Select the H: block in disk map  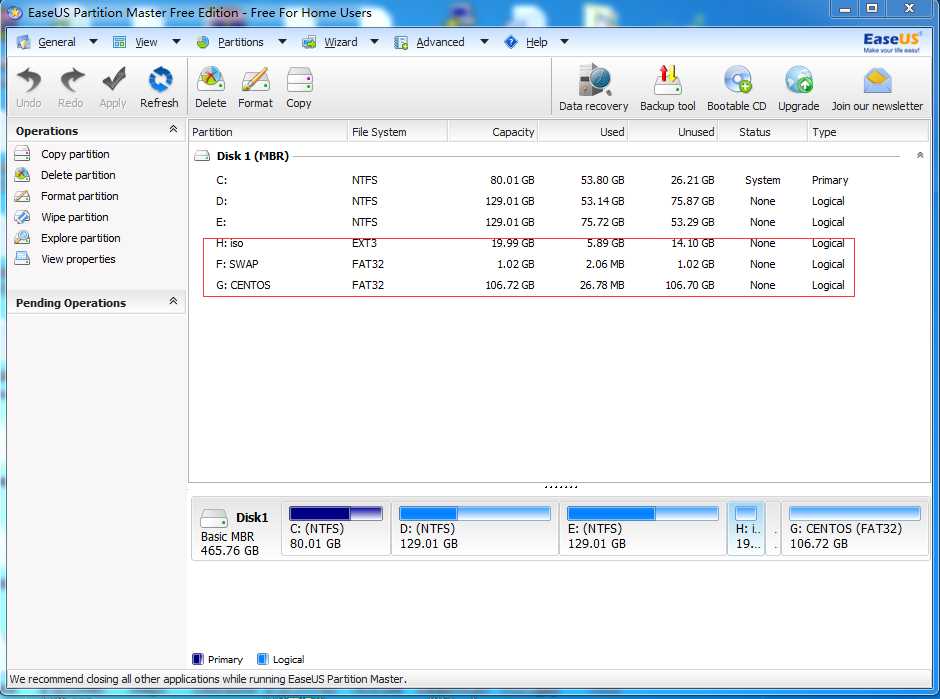pyautogui.click(x=746, y=529)
